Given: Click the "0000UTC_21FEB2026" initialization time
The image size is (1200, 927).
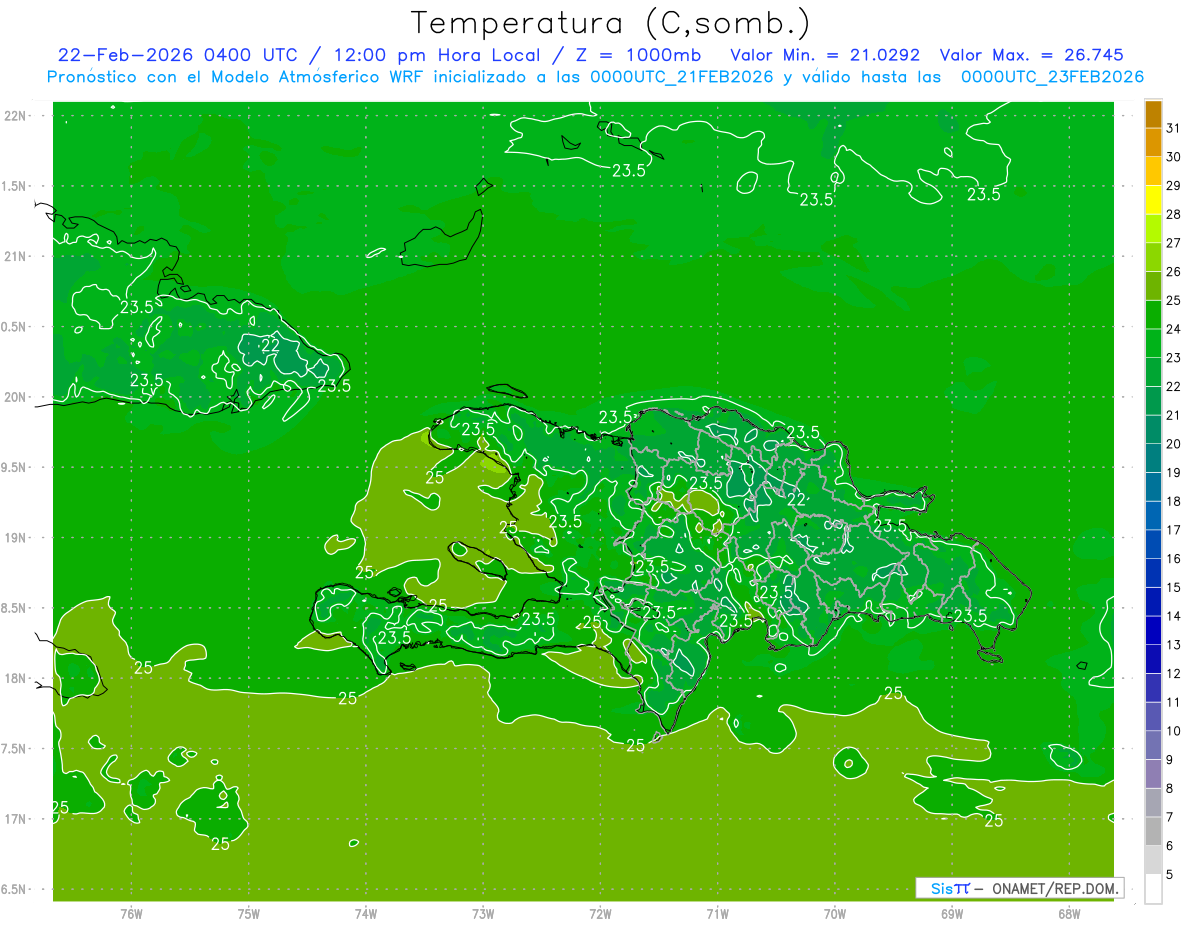Looking at the screenshot, I should [682, 77].
